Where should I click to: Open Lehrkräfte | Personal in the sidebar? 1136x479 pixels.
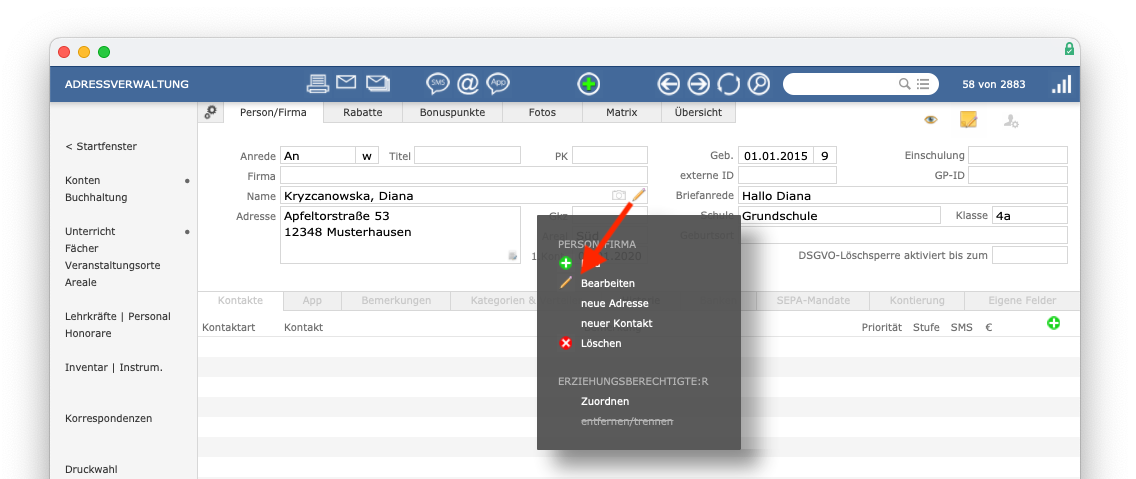click(117, 317)
